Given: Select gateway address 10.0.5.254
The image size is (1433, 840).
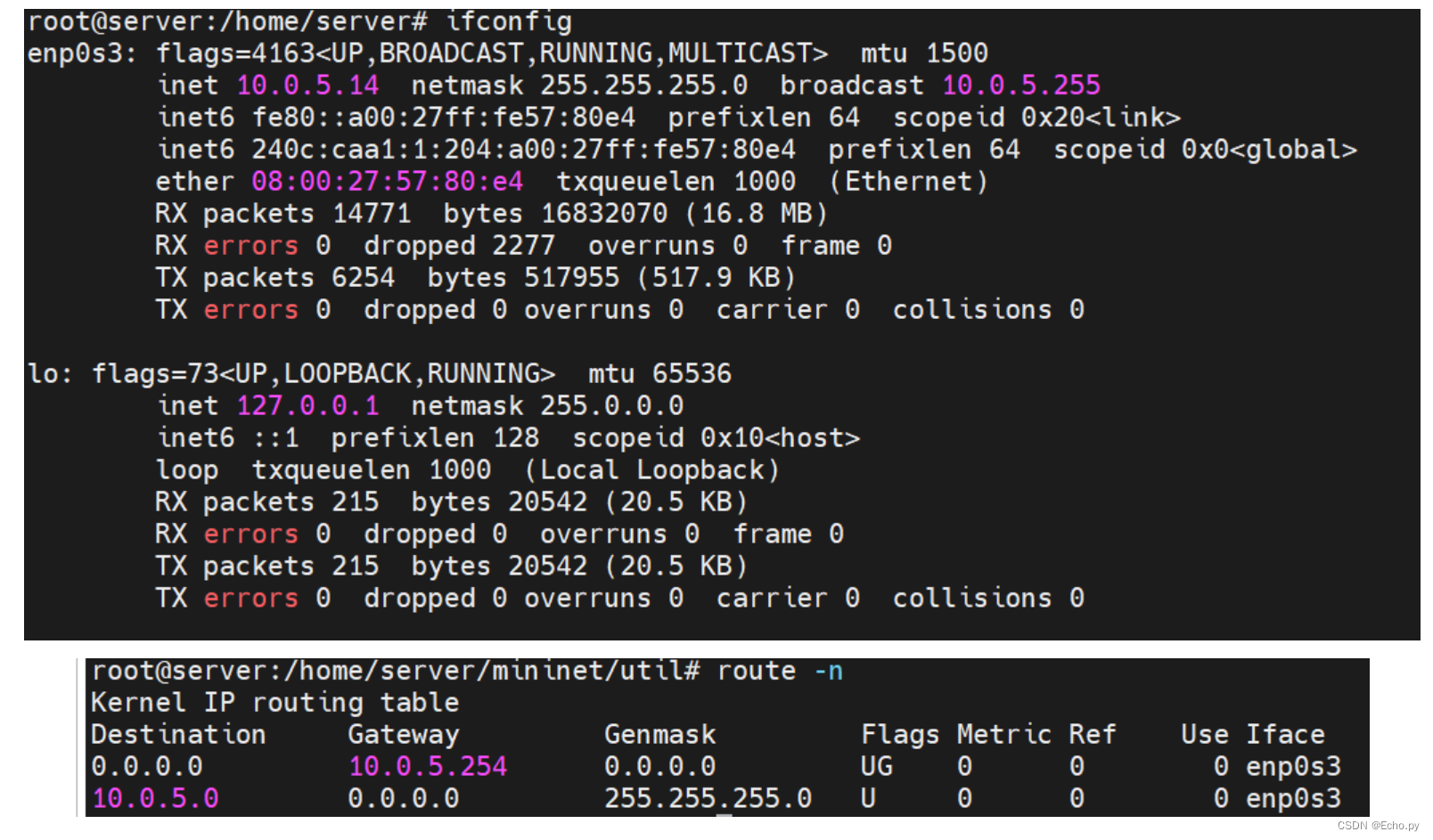Looking at the screenshot, I should click(428, 767).
